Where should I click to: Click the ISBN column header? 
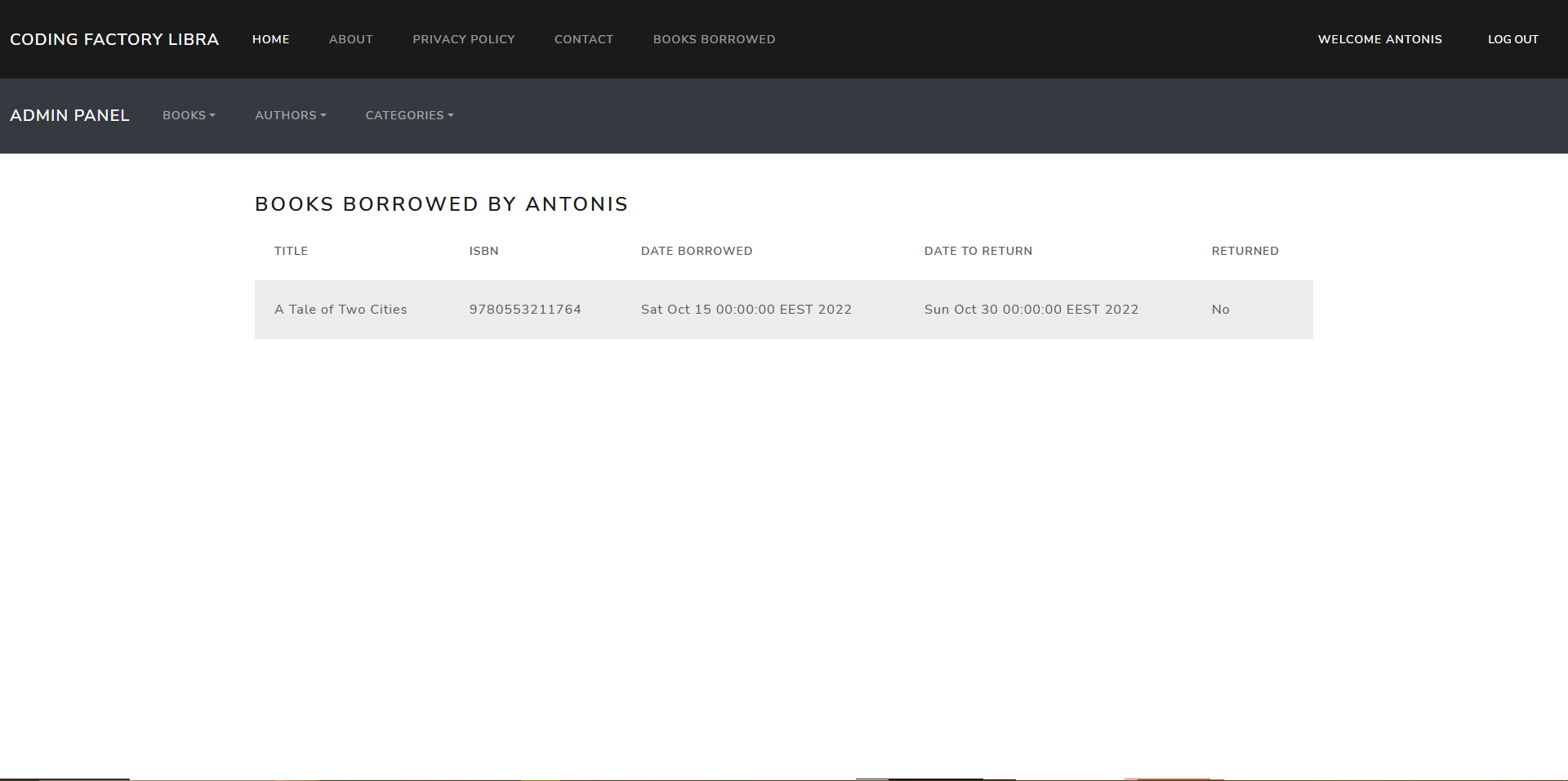[x=483, y=251]
